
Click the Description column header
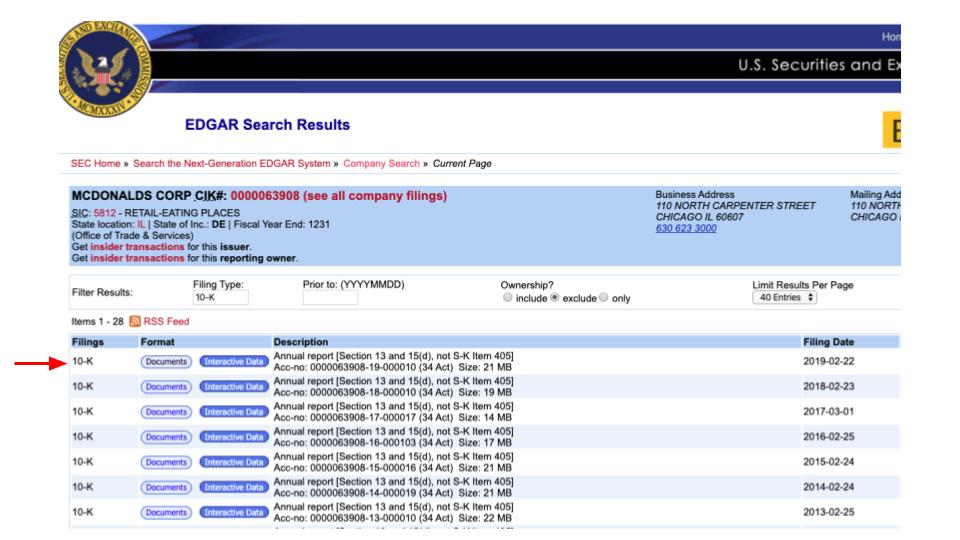pos(301,342)
